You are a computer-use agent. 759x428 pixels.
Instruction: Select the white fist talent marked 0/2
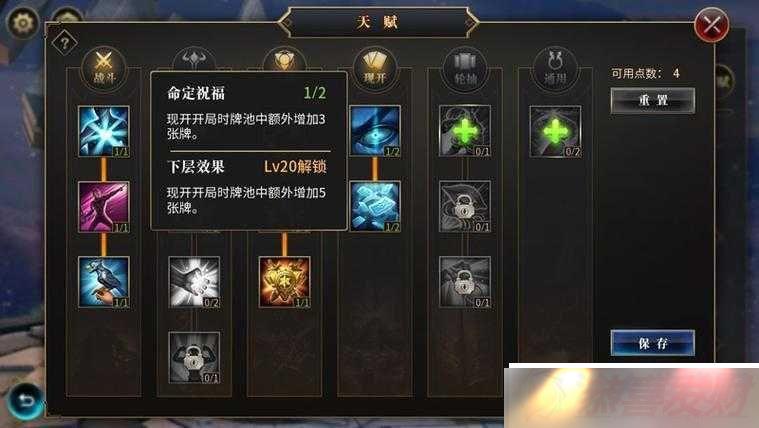click(194, 282)
